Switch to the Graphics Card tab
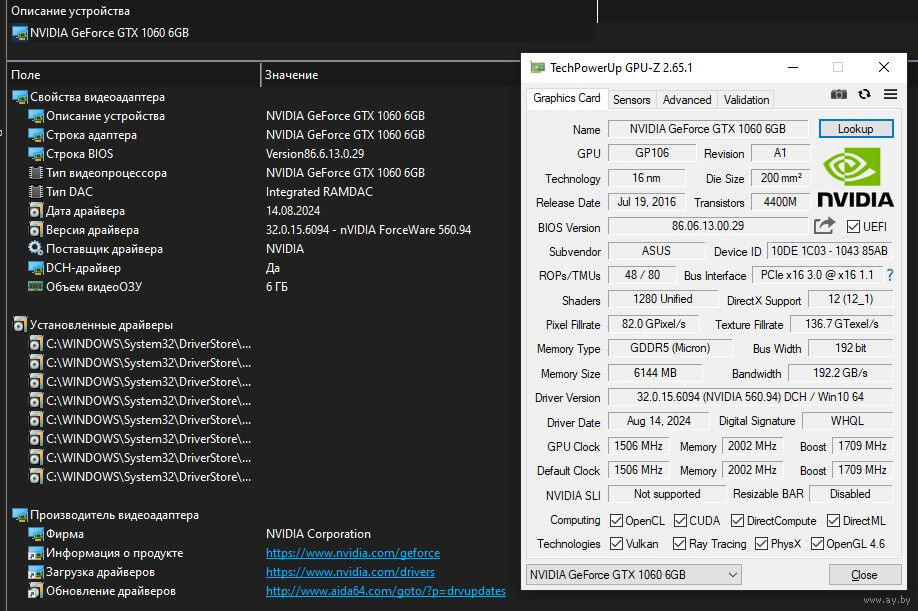918x611 pixels. (x=566, y=98)
